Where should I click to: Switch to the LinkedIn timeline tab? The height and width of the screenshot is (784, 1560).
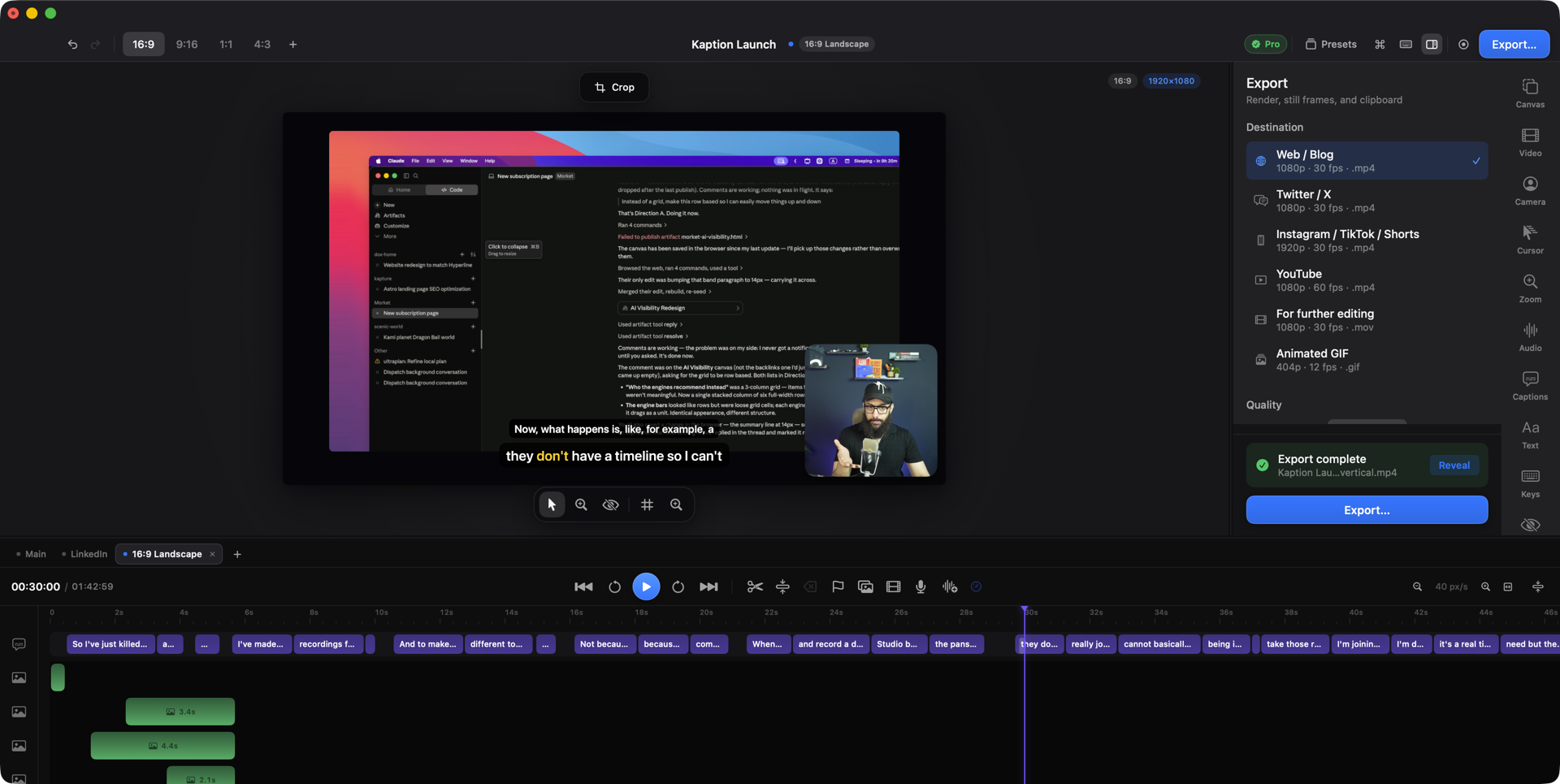click(x=84, y=554)
